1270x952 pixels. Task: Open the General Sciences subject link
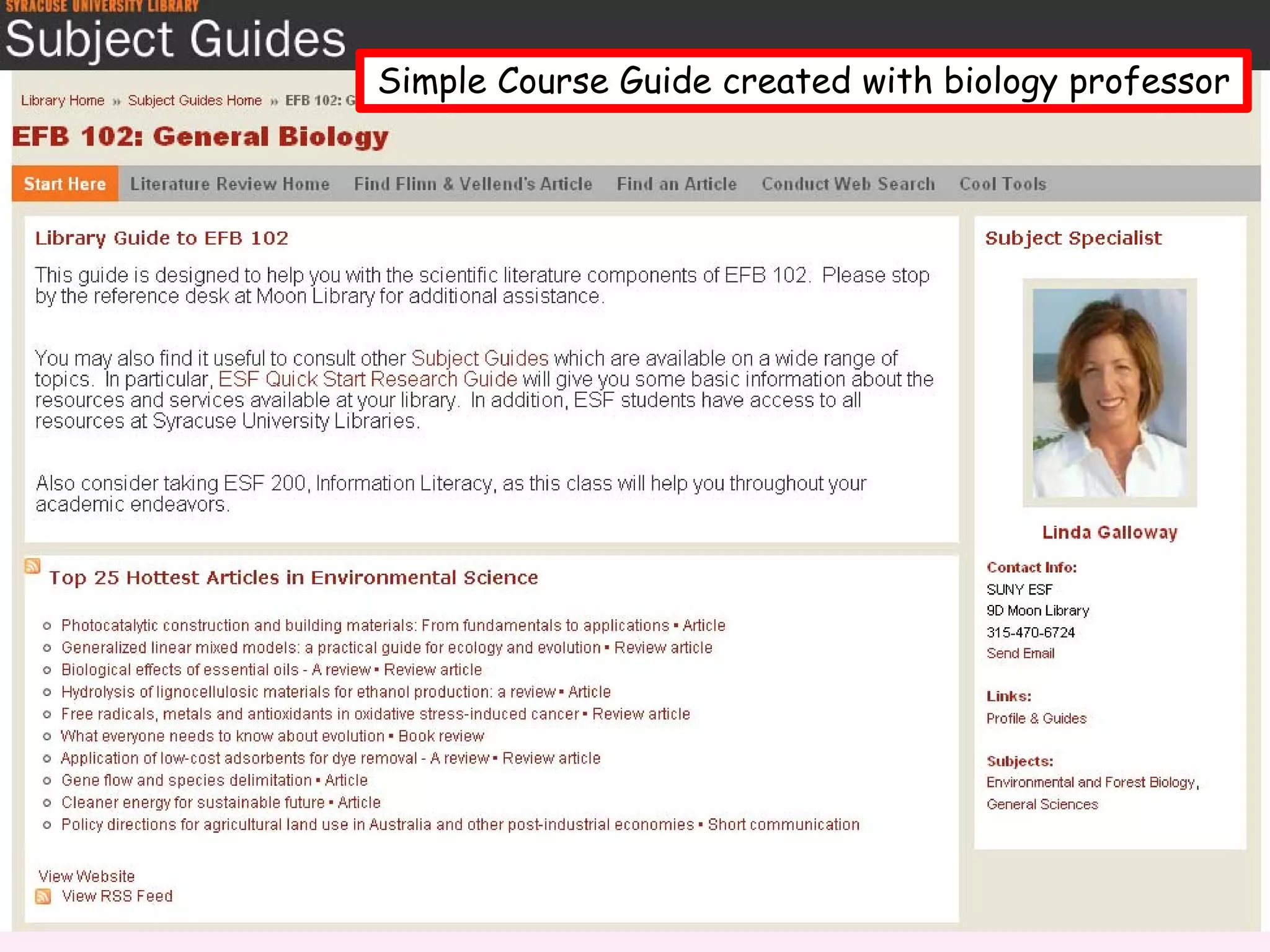(1042, 804)
